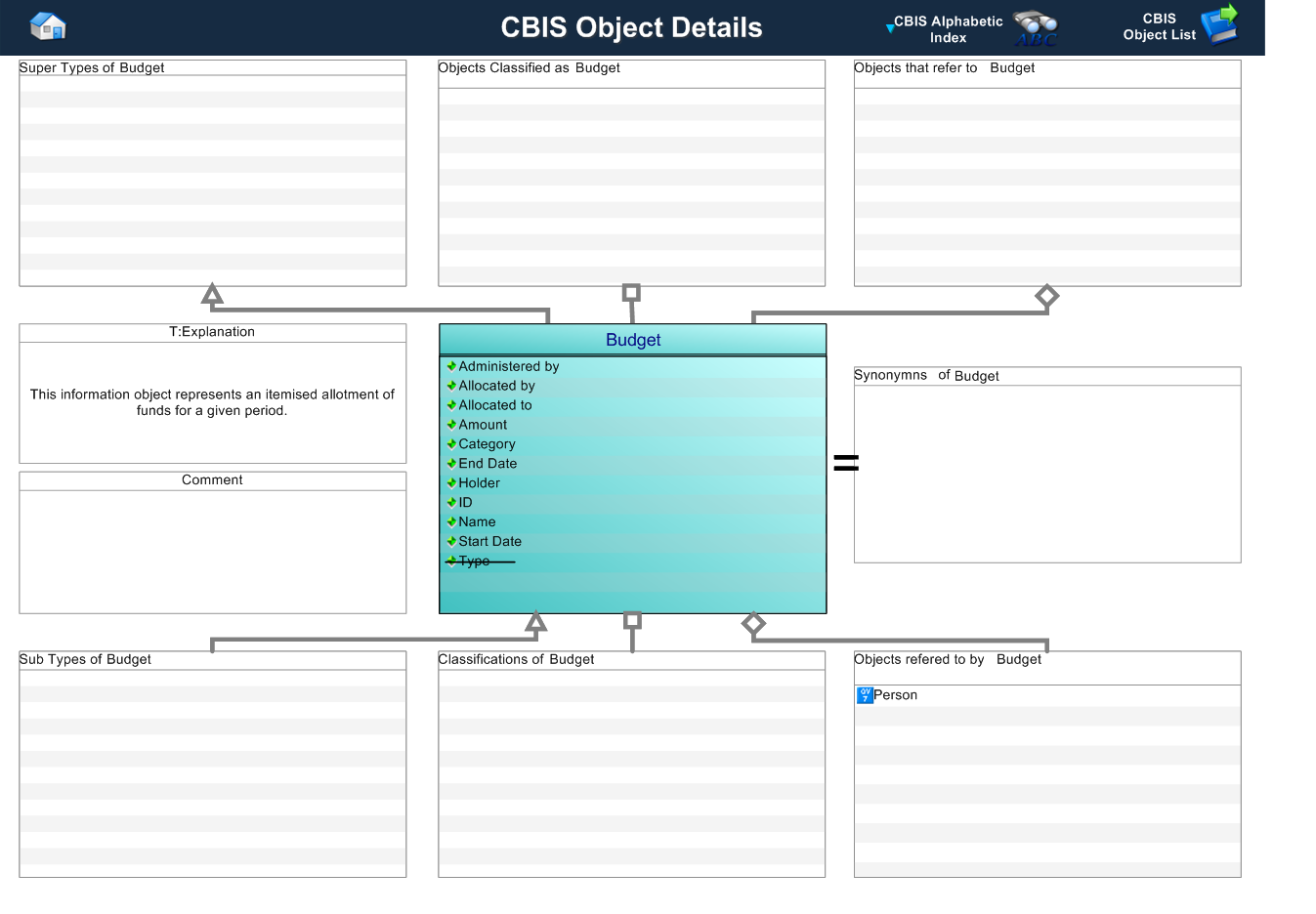Image resolution: width=1316 pixels, height=914 pixels.
Task: Click the Synonymns of Budget heading
Action: (x=926, y=376)
